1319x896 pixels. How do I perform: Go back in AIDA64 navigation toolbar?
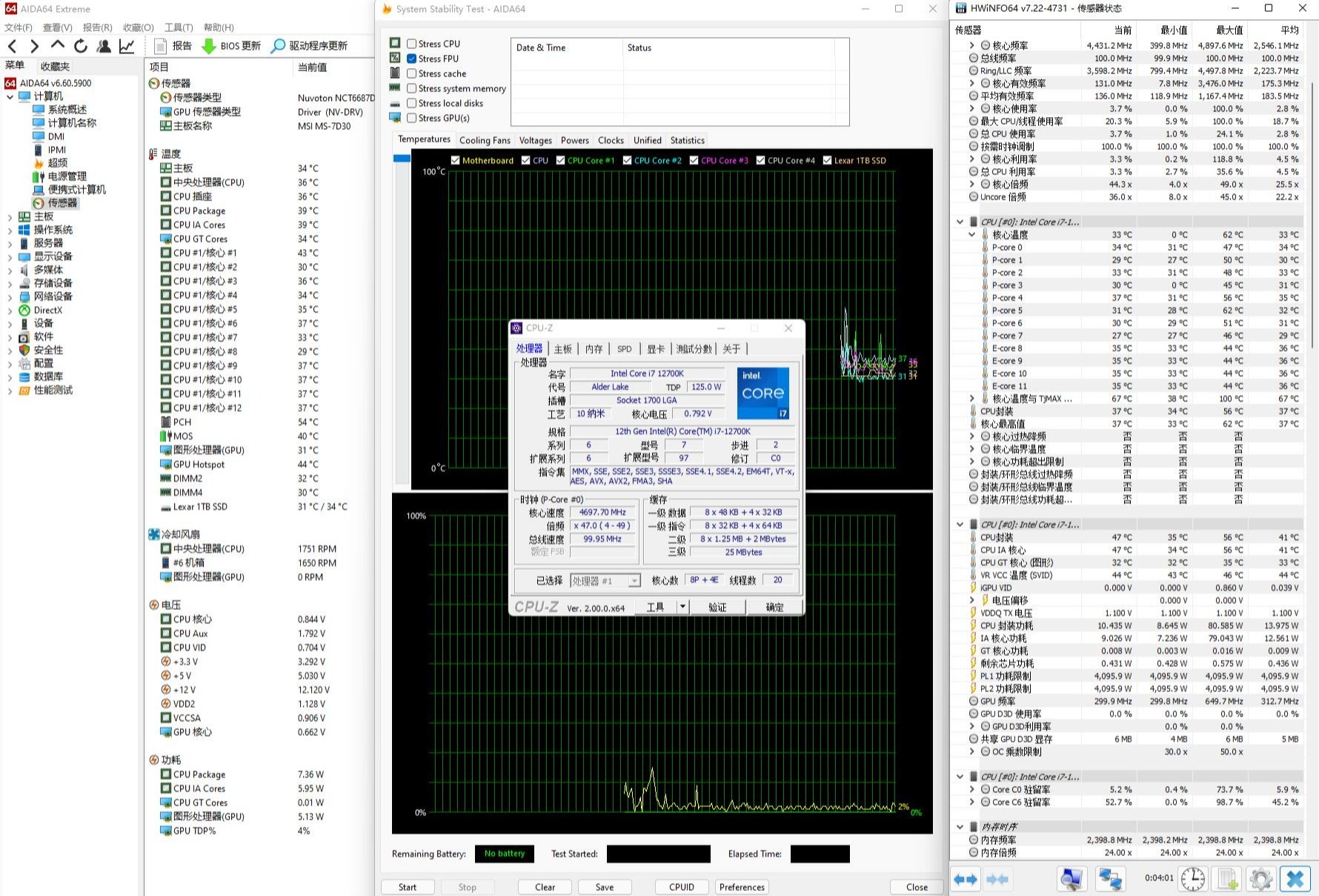[13, 46]
